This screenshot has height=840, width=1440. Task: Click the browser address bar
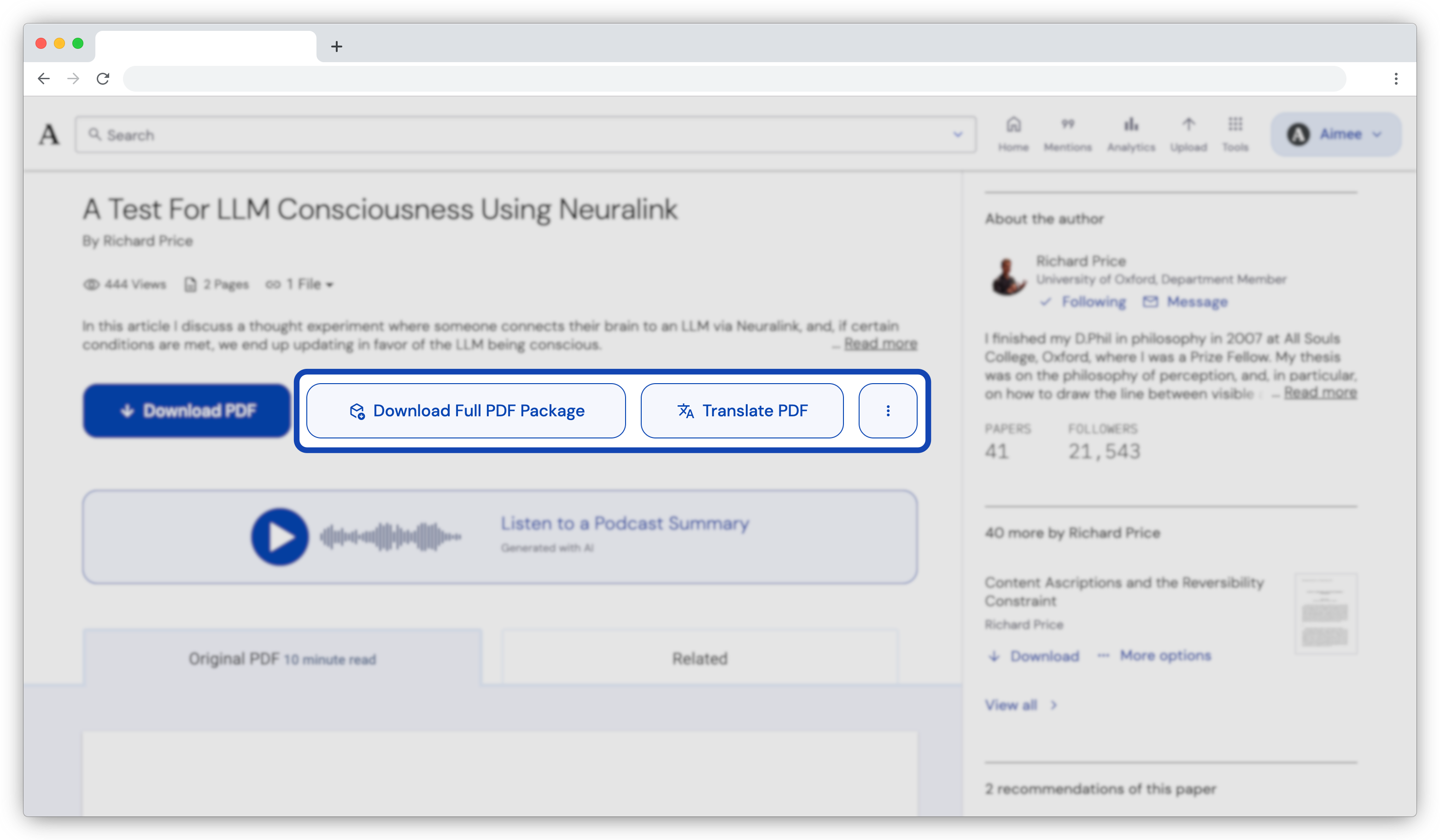point(734,78)
